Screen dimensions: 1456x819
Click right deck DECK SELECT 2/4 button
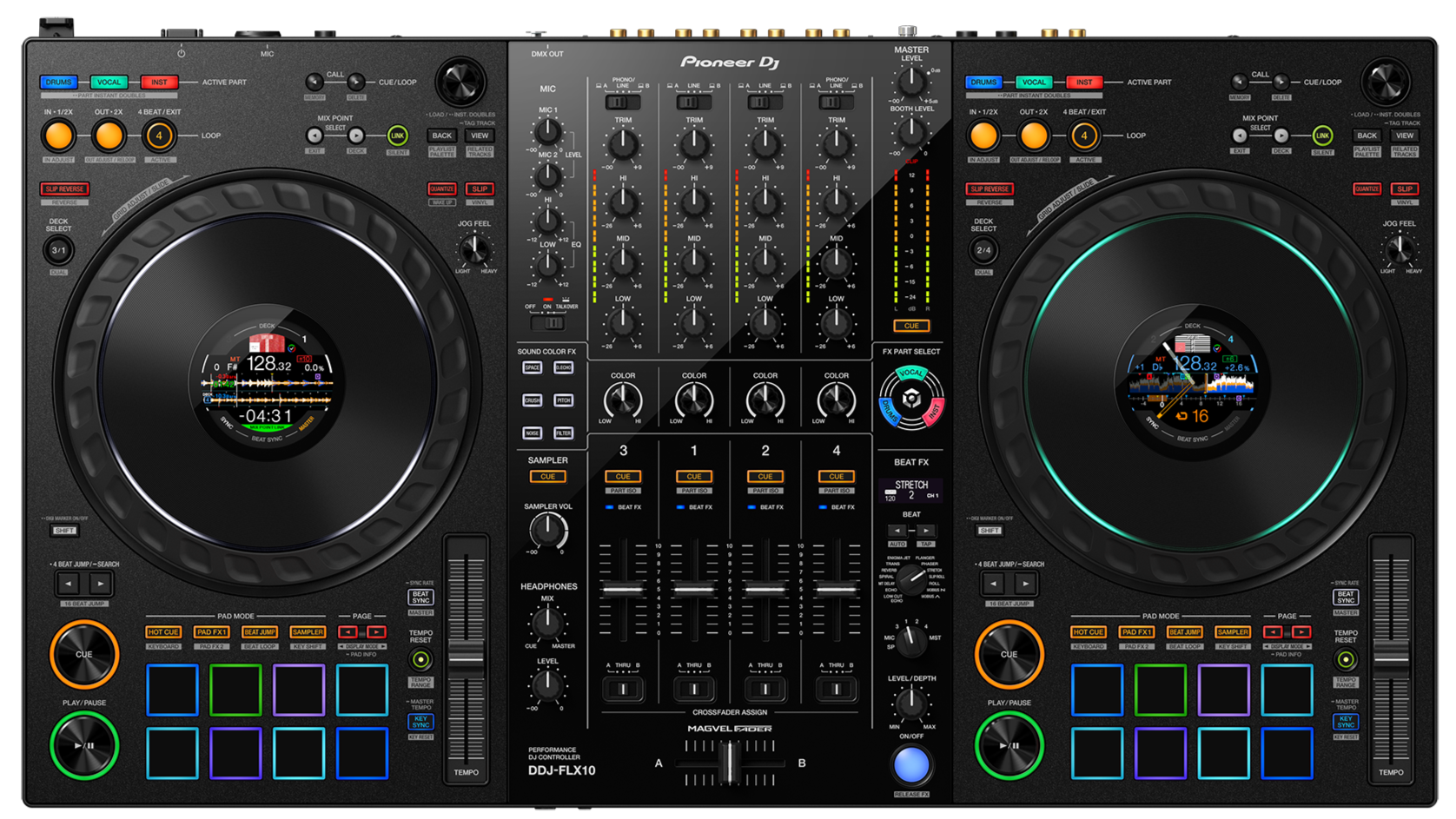coord(983,250)
